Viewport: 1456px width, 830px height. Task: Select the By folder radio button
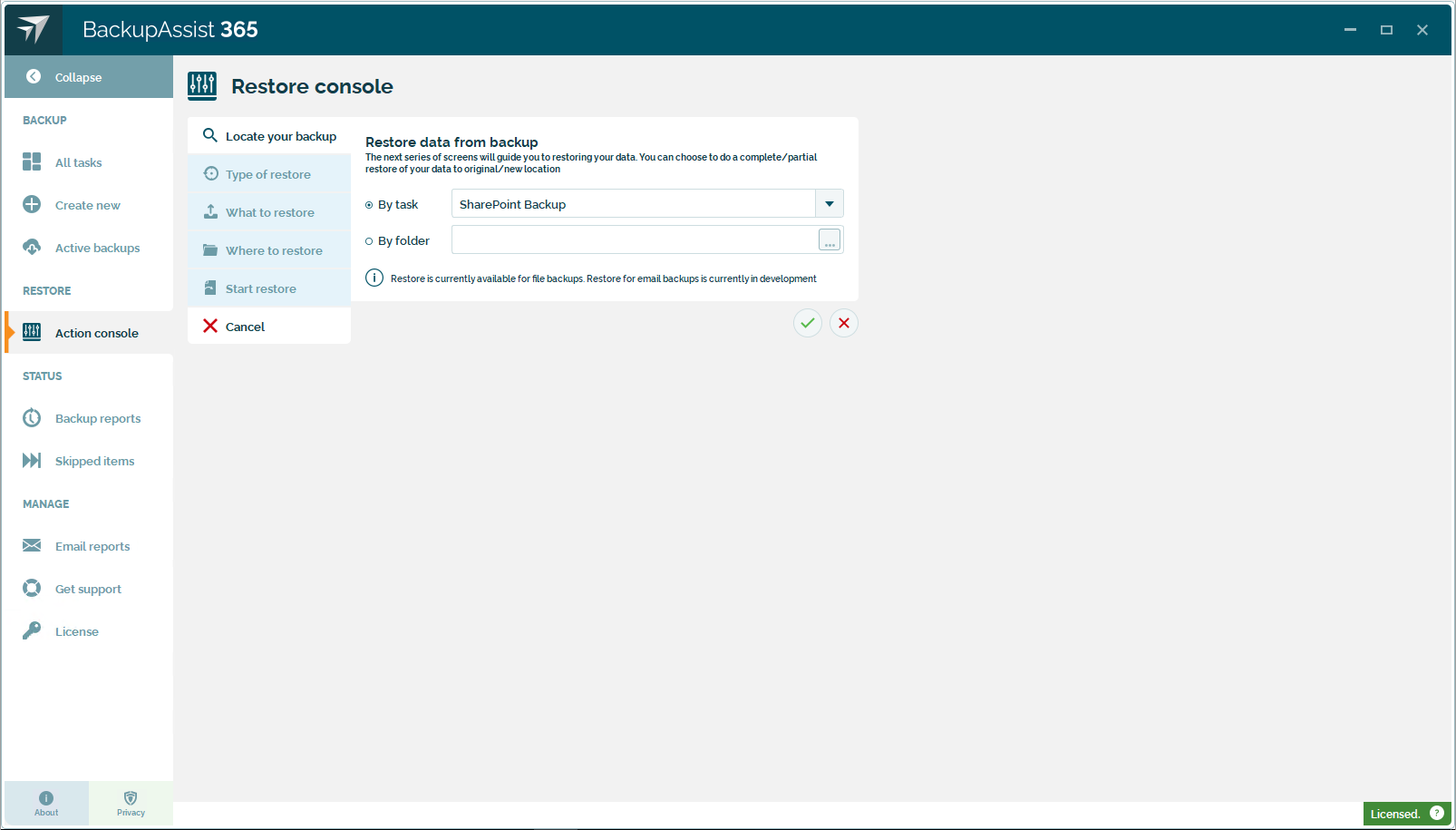[369, 241]
